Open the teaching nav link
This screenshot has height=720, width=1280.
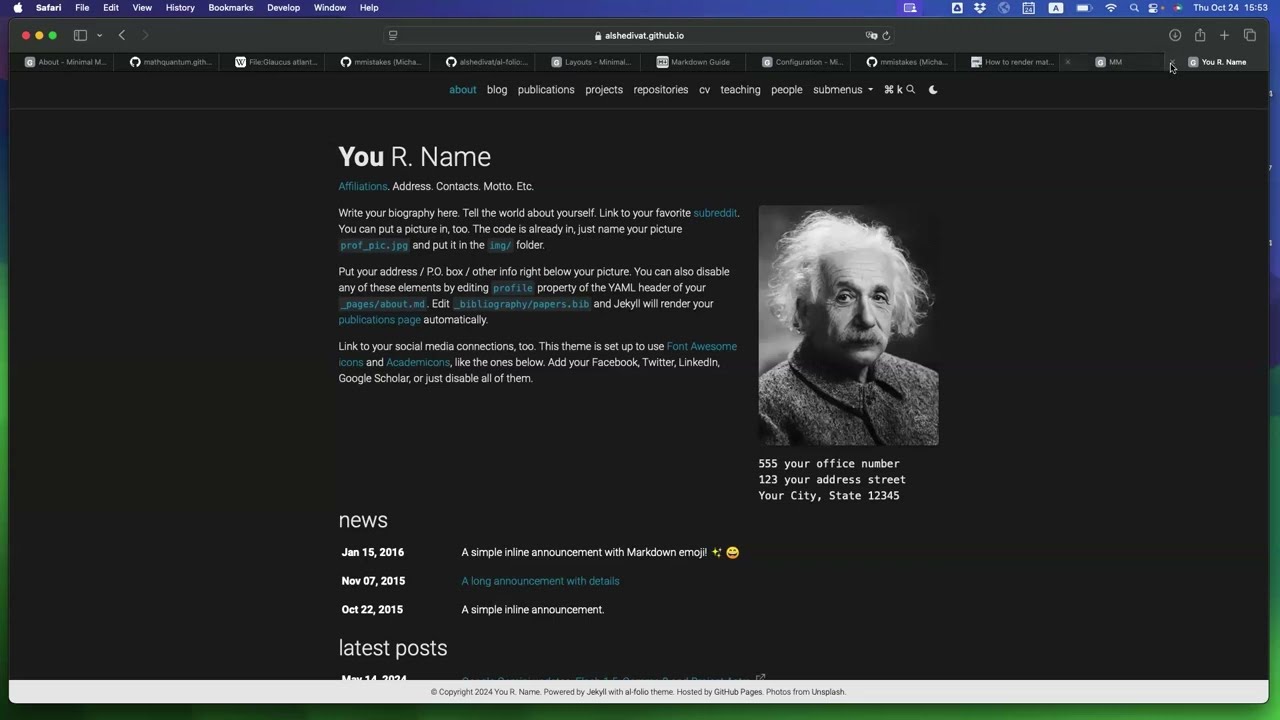(740, 90)
